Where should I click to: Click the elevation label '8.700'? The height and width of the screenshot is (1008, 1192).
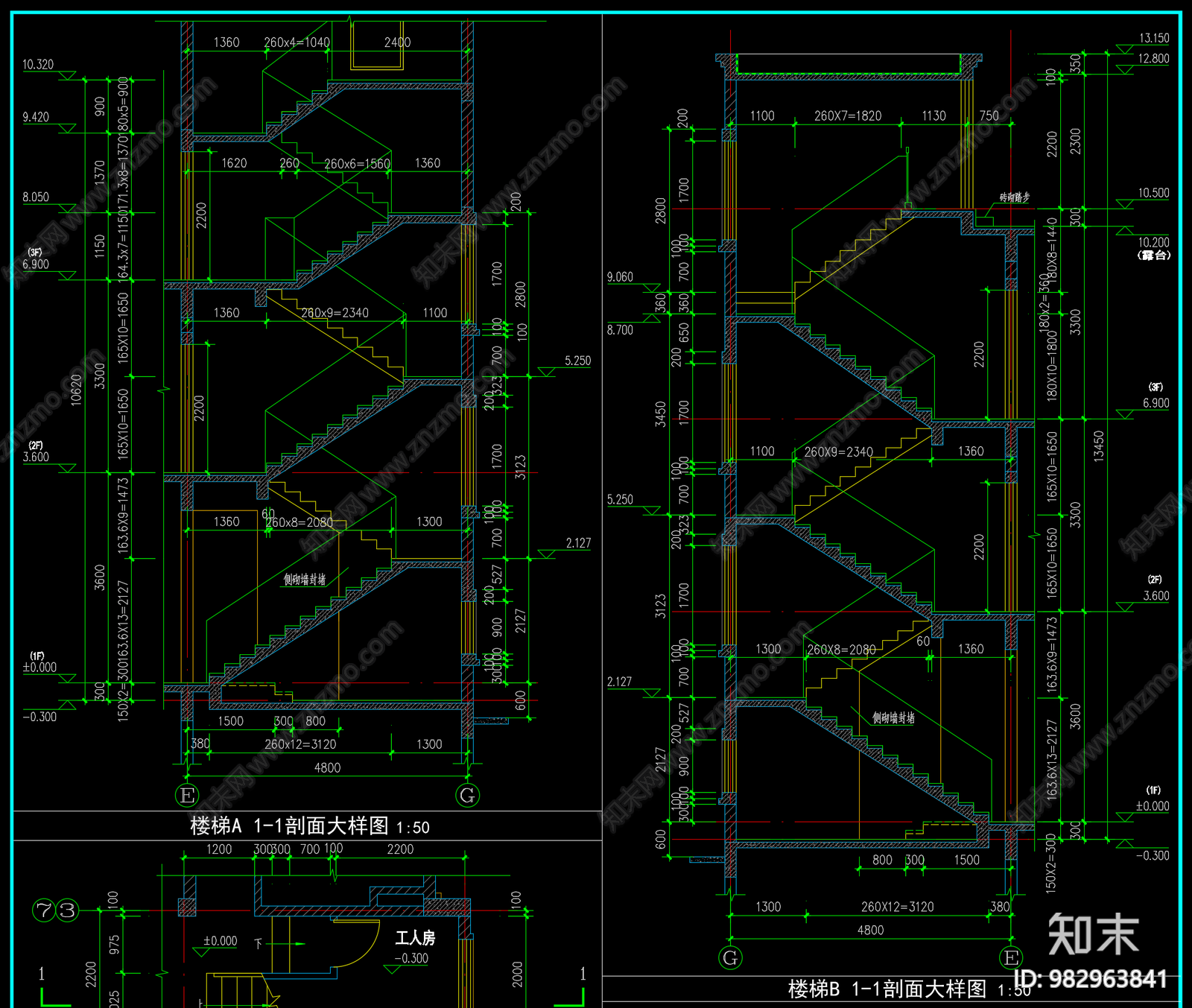pyautogui.click(x=620, y=330)
